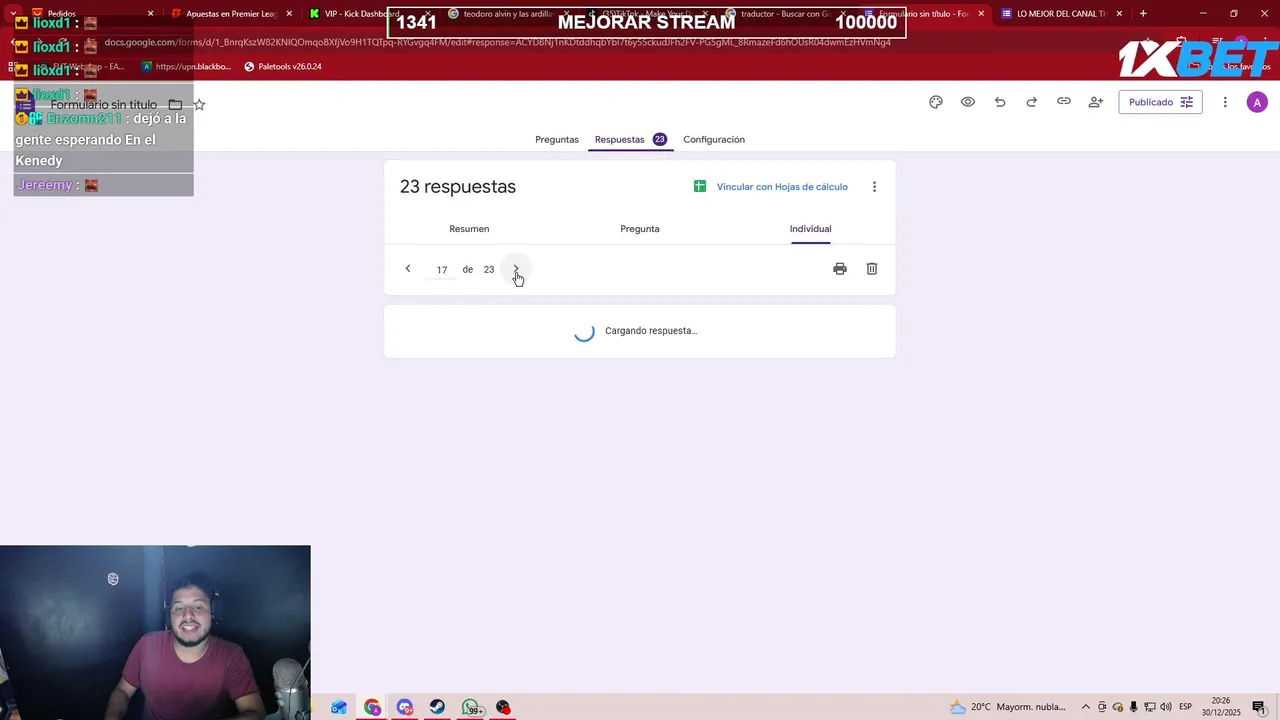Select the Resumen responses view
Screen dimensions: 1280x720
click(469, 229)
